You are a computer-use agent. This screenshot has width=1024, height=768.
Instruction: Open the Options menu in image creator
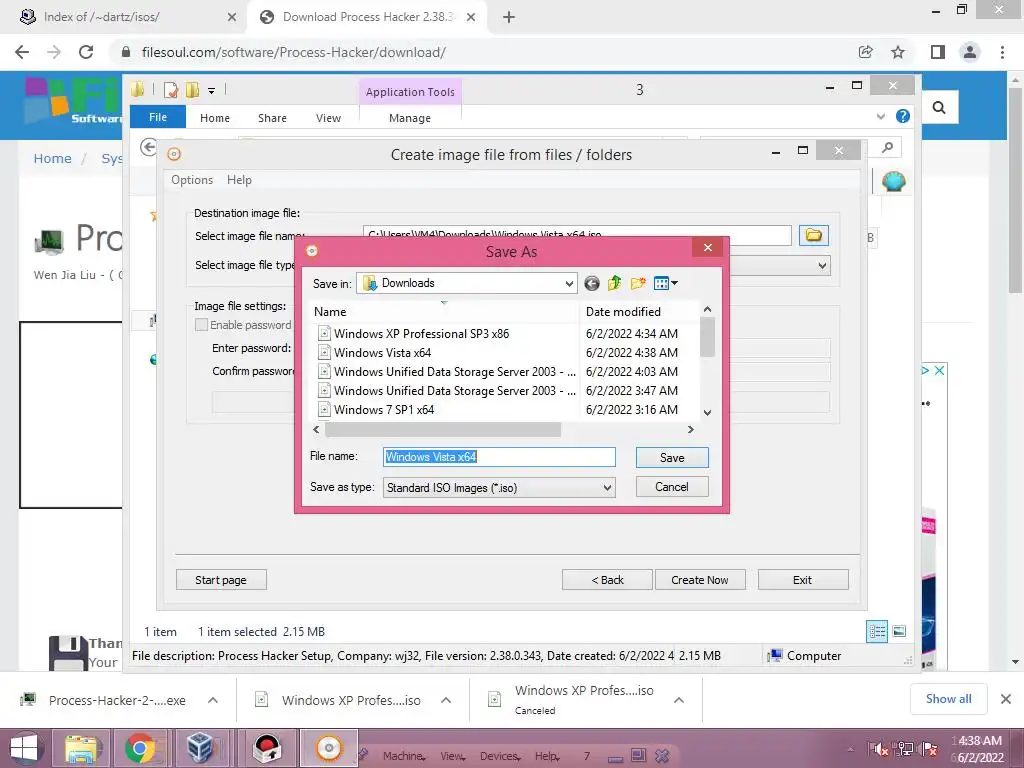pos(192,180)
